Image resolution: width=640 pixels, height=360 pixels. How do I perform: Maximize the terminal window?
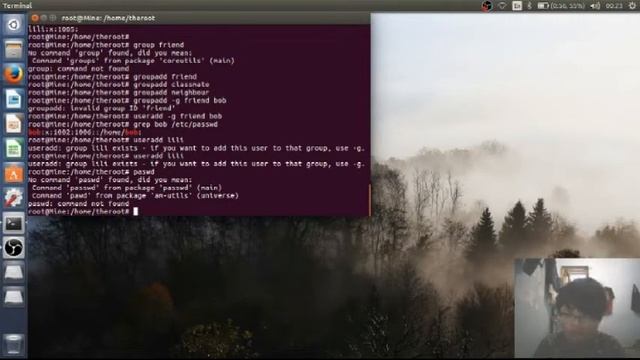(x=53, y=18)
